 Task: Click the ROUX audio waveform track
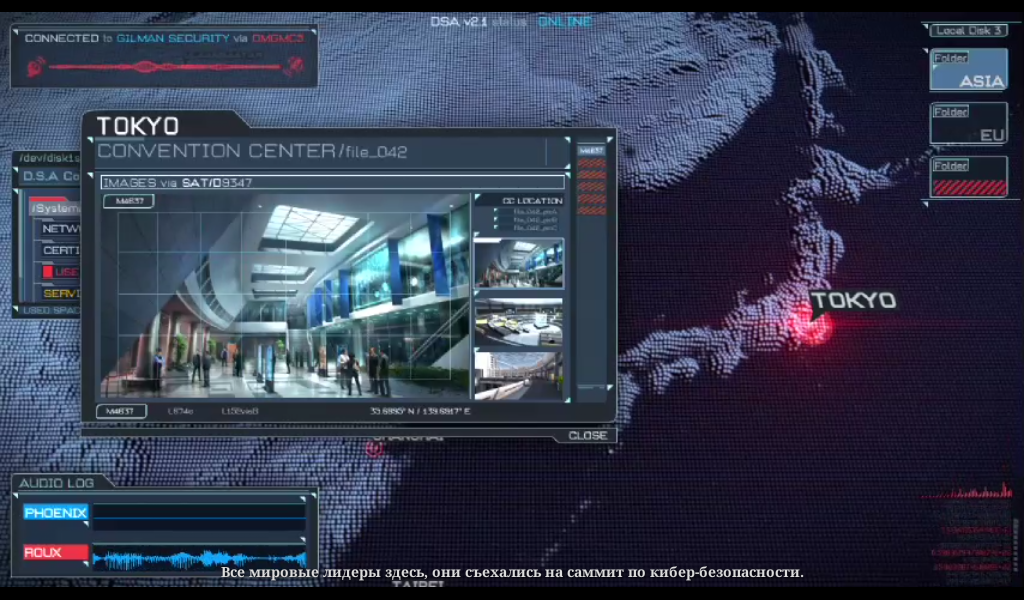tap(199, 558)
